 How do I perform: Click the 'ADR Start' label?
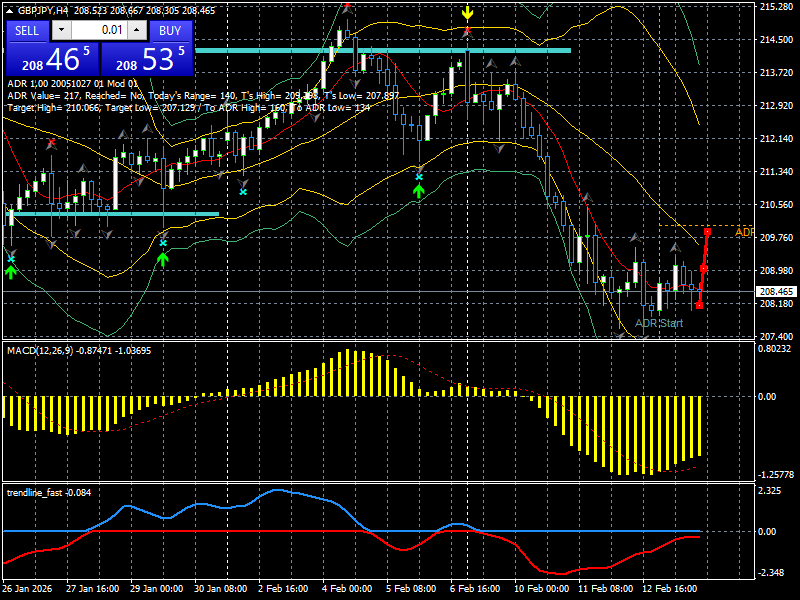click(x=659, y=323)
